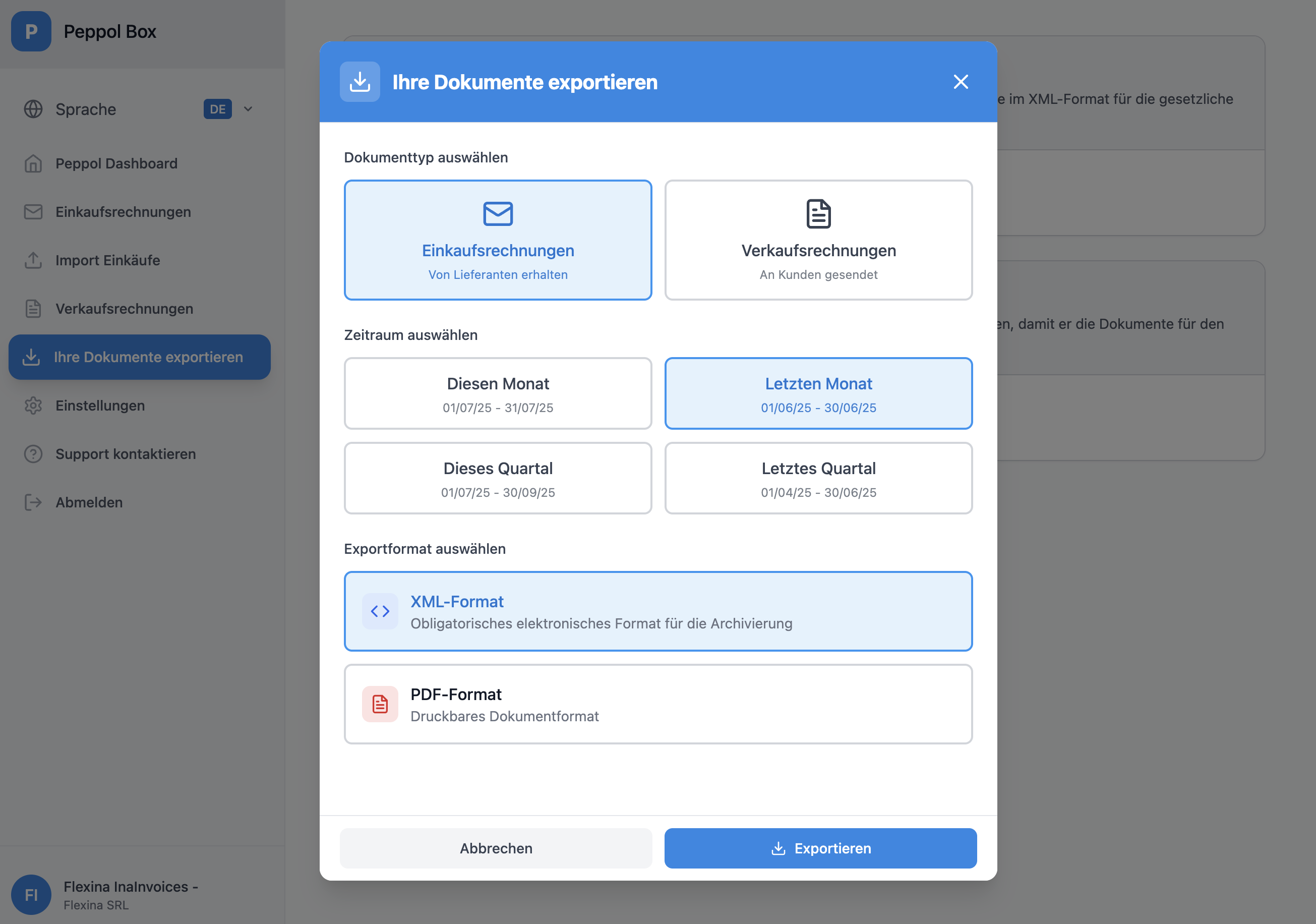Click the Dokumenttyp auswählen heading

(426, 158)
